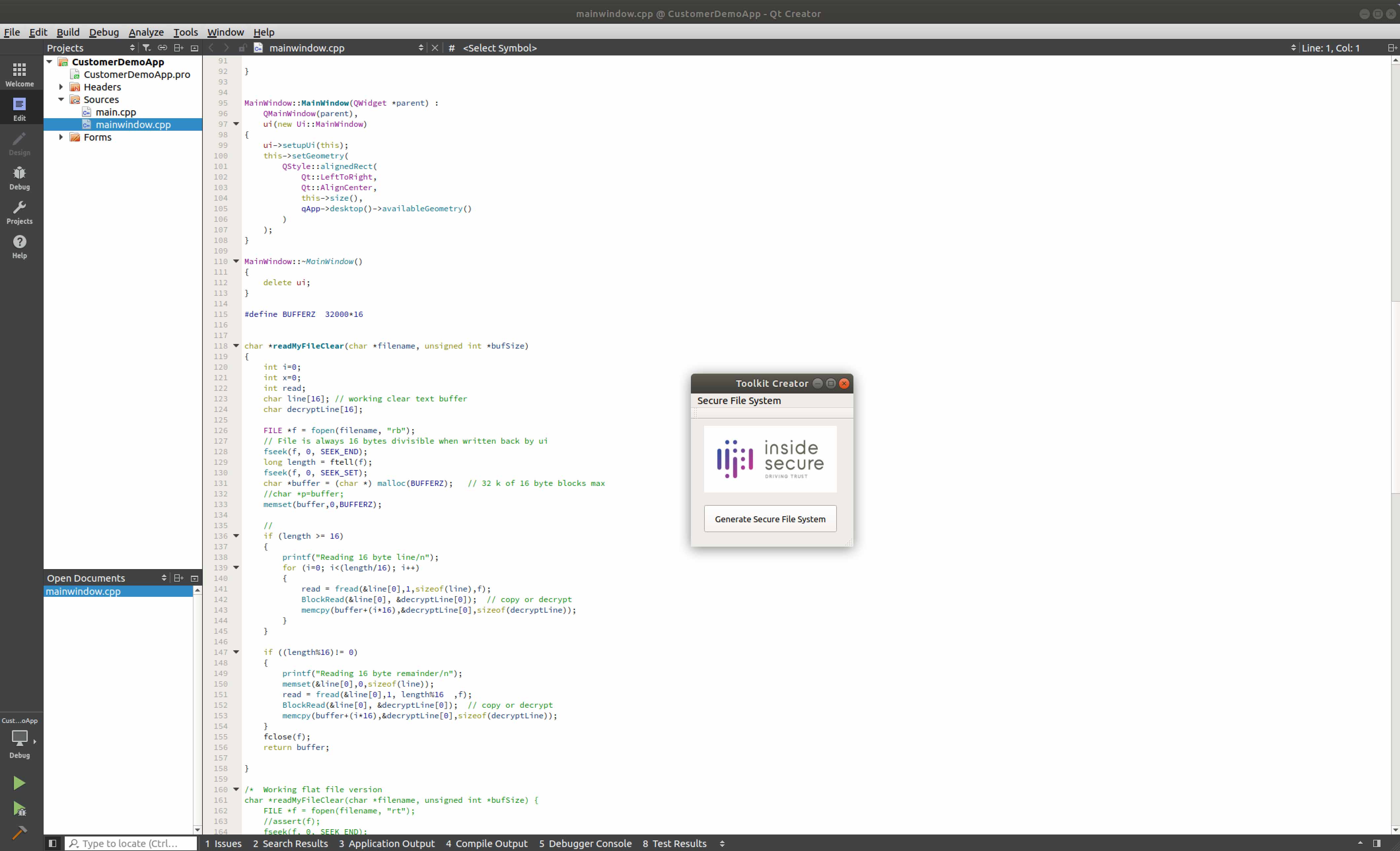Open the Welcome mode

pyautogui.click(x=19, y=74)
